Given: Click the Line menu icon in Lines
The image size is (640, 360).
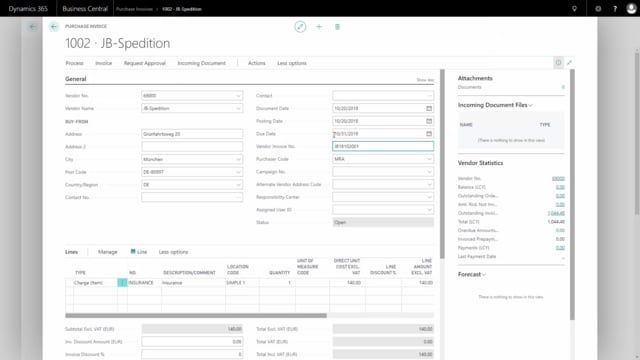Looking at the screenshot, I should coord(133,252).
